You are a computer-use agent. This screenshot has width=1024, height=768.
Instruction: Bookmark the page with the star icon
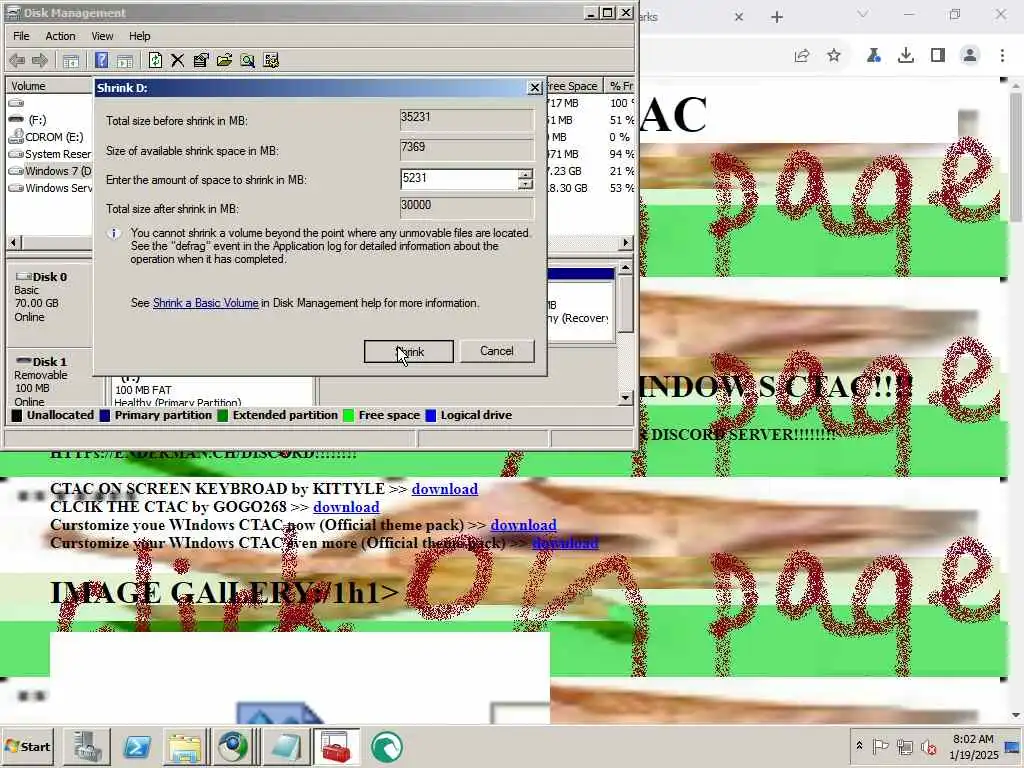pos(834,56)
